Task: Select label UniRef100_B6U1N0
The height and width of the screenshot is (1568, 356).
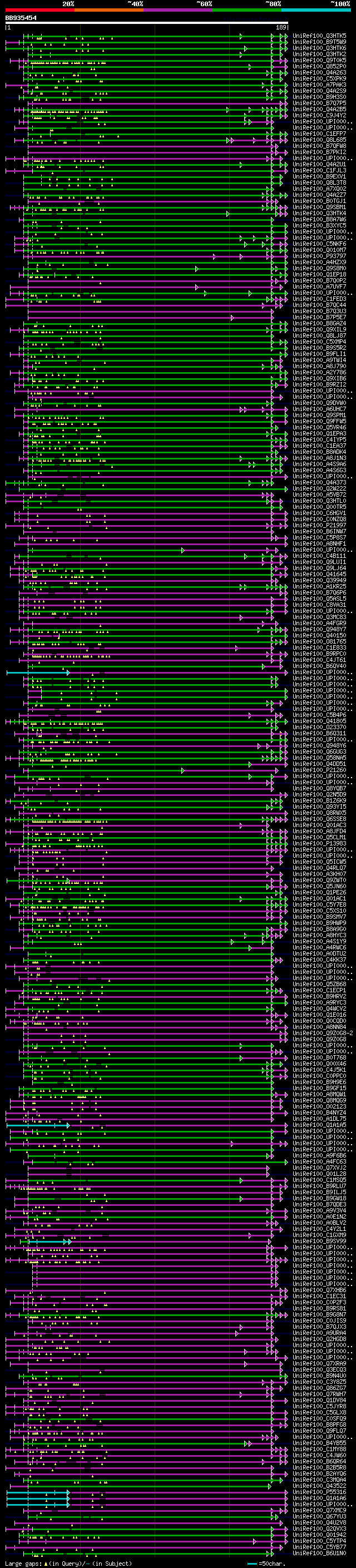Action: (319, 1554)
